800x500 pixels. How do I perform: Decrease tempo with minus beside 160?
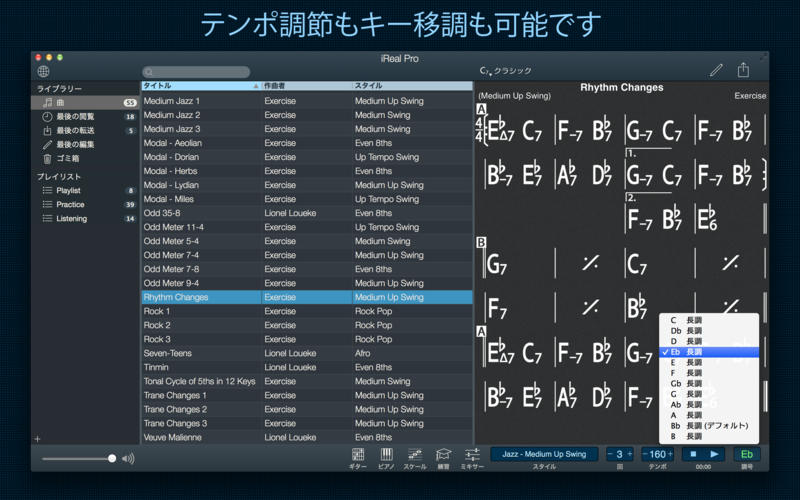(645, 454)
